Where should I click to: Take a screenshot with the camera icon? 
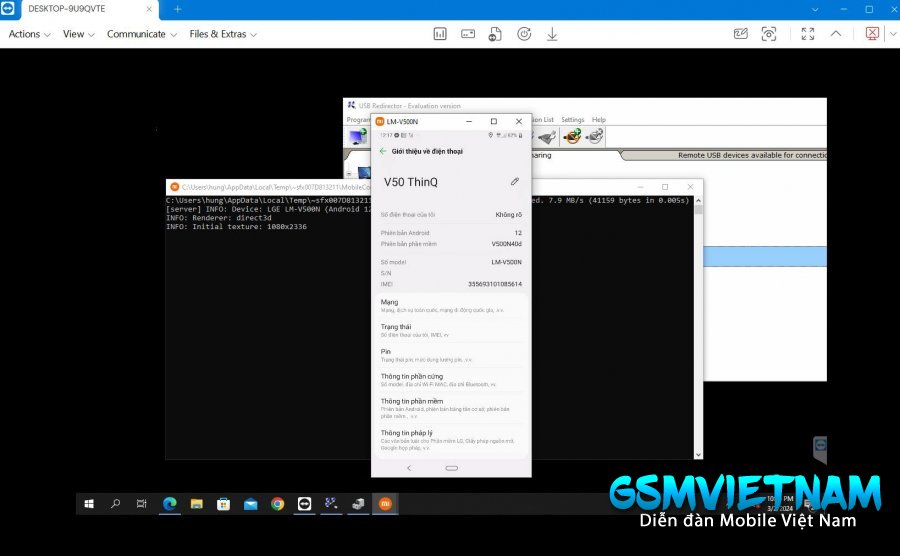click(x=769, y=34)
